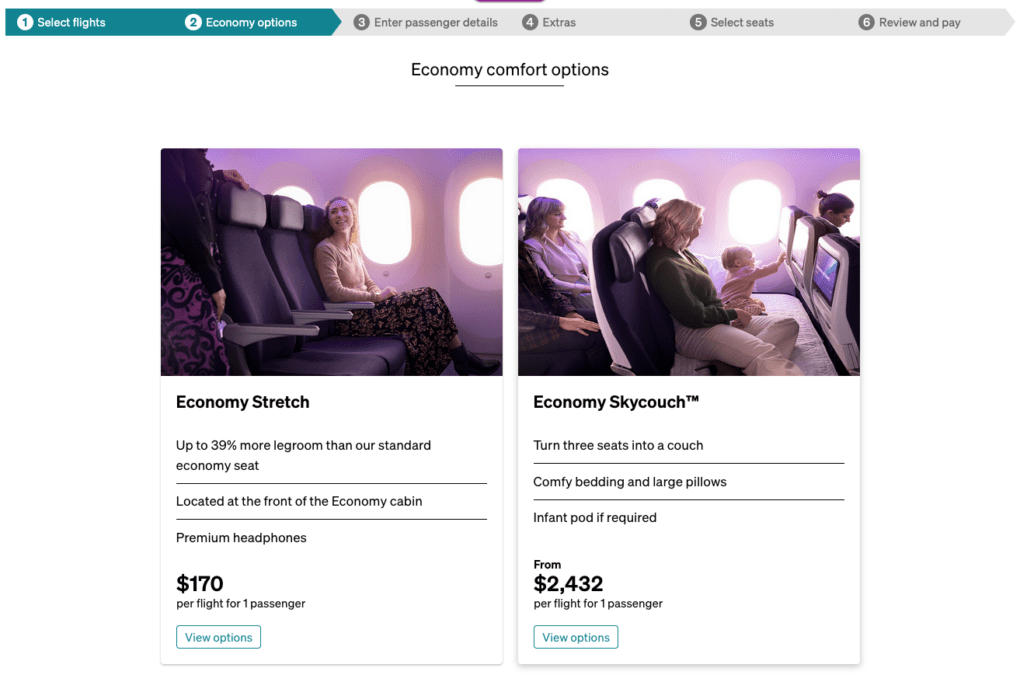This screenshot has width=1020, height=675.
Task: Click the Economy Stretch seat photo
Action: point(332,262)
